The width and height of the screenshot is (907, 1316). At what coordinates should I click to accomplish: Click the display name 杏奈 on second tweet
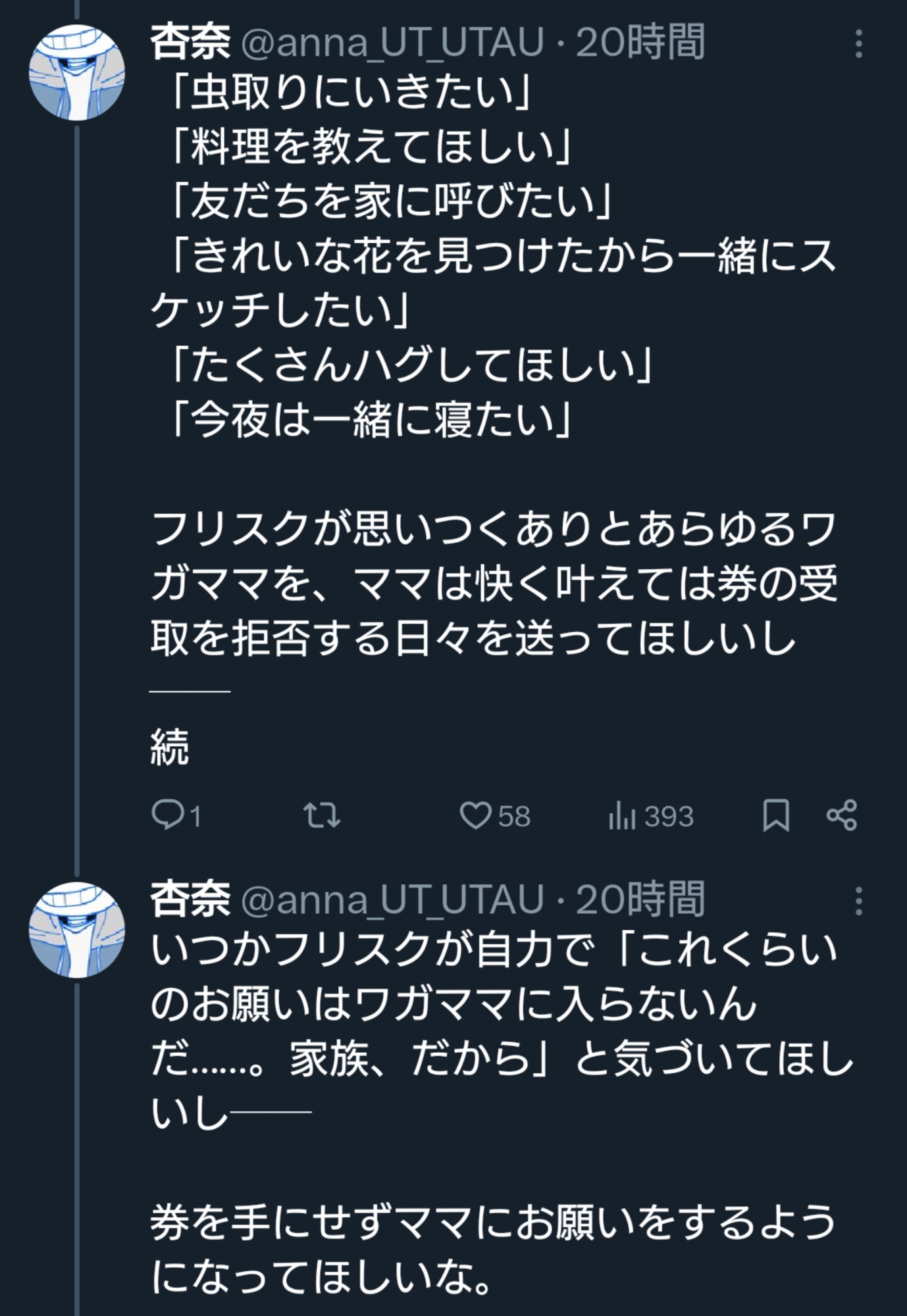pyautogui.click(x=190, y=899)
